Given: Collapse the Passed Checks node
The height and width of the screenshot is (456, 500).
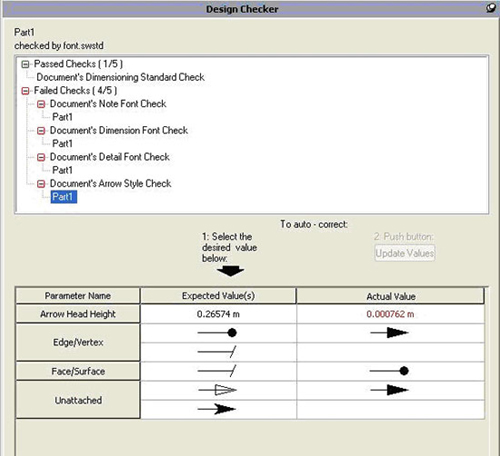Looking at the screenshot, I should click(x=25, y=64).
